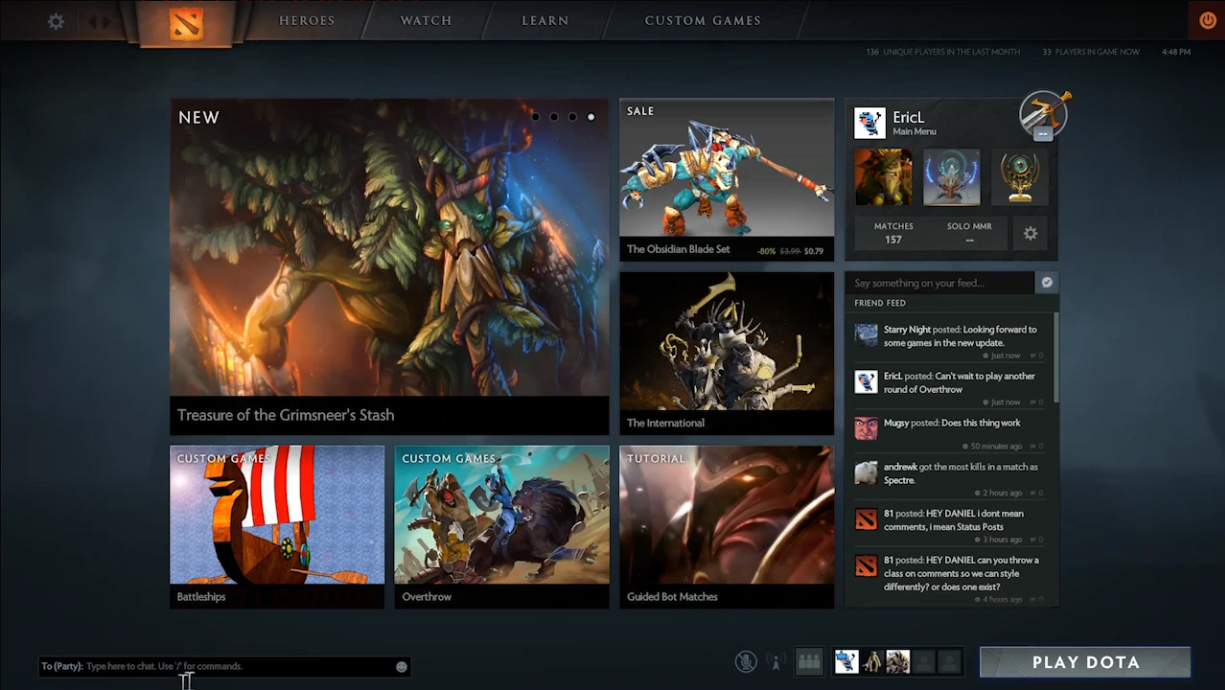Open the Battleships custom game tile
Screen dimensions: 1225x690
click(277, 527)
